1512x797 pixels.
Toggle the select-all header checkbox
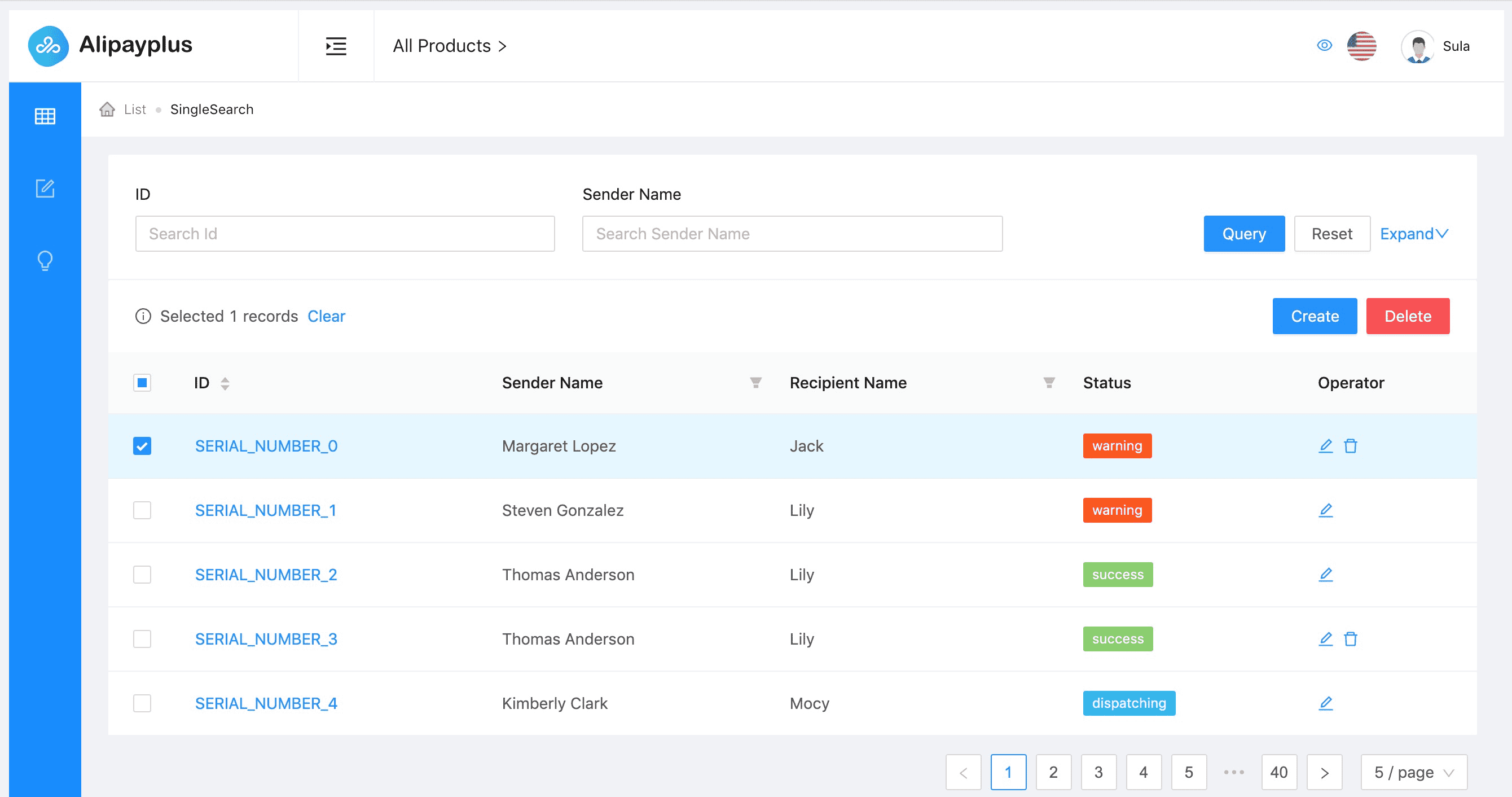[x=142, y=383]
